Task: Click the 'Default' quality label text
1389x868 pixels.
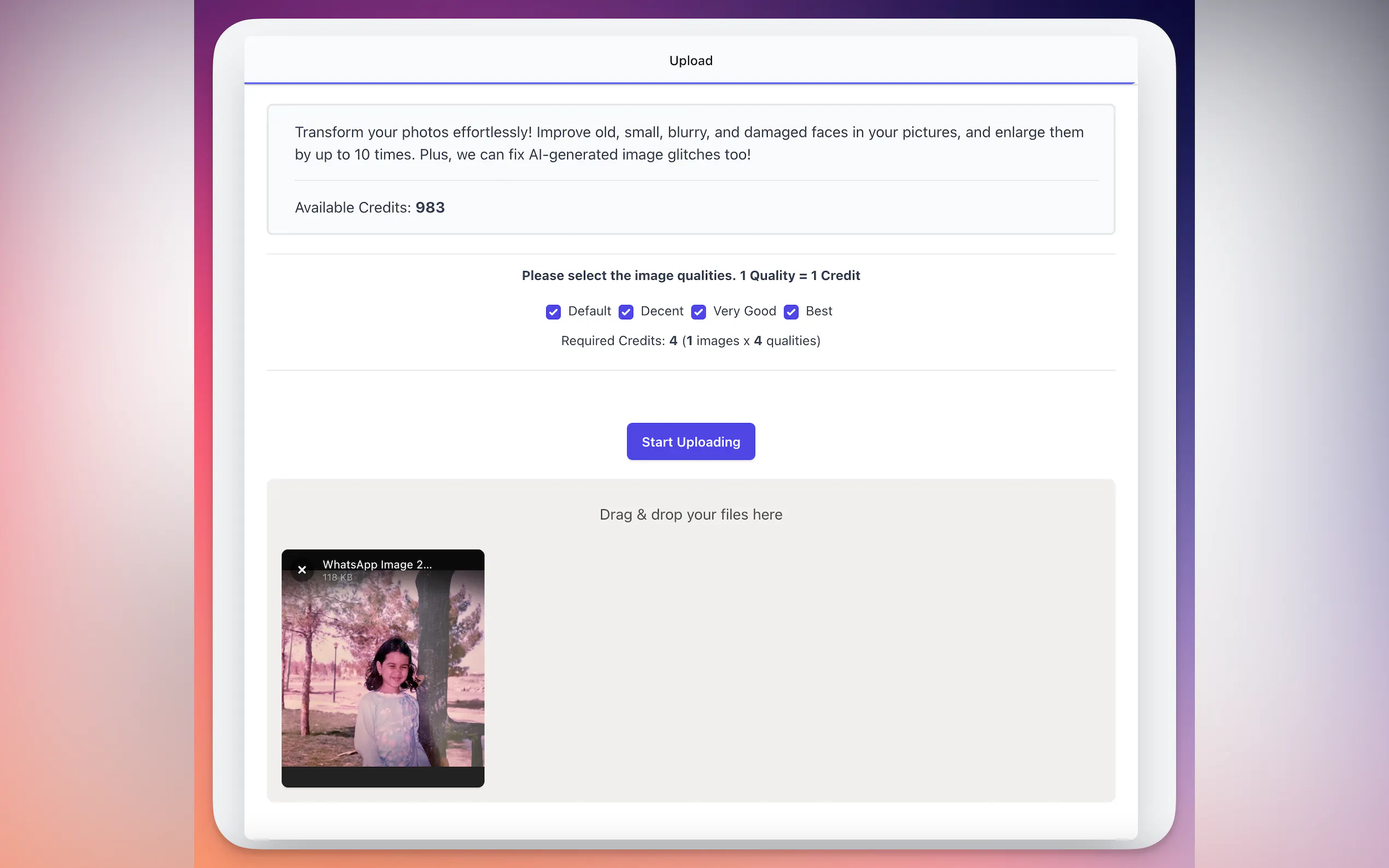Action: pyautogui.click(x=589, y=311)
